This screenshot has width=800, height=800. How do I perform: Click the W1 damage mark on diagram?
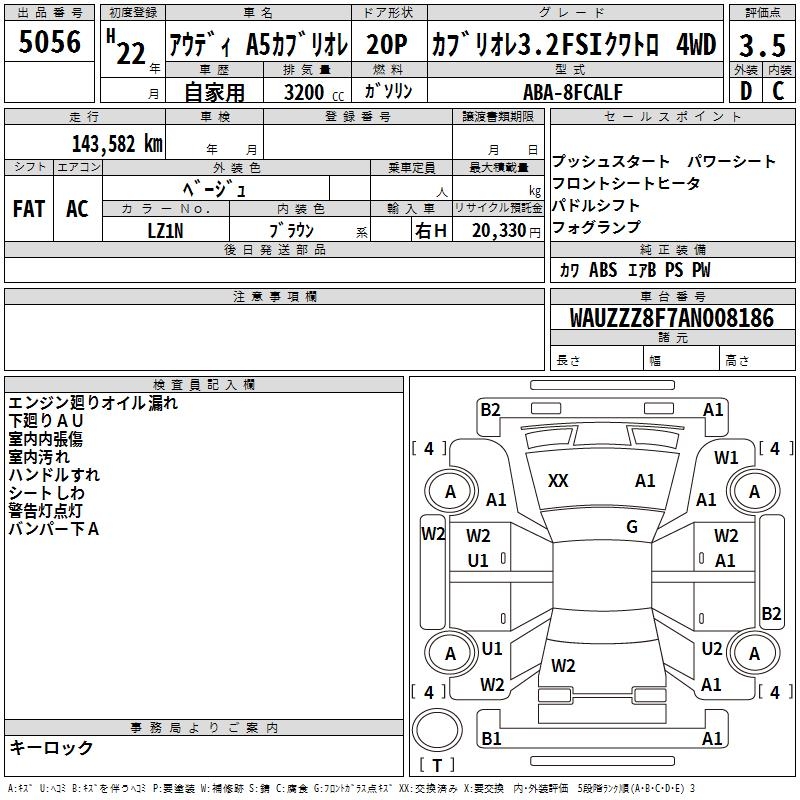pos(726,458)
